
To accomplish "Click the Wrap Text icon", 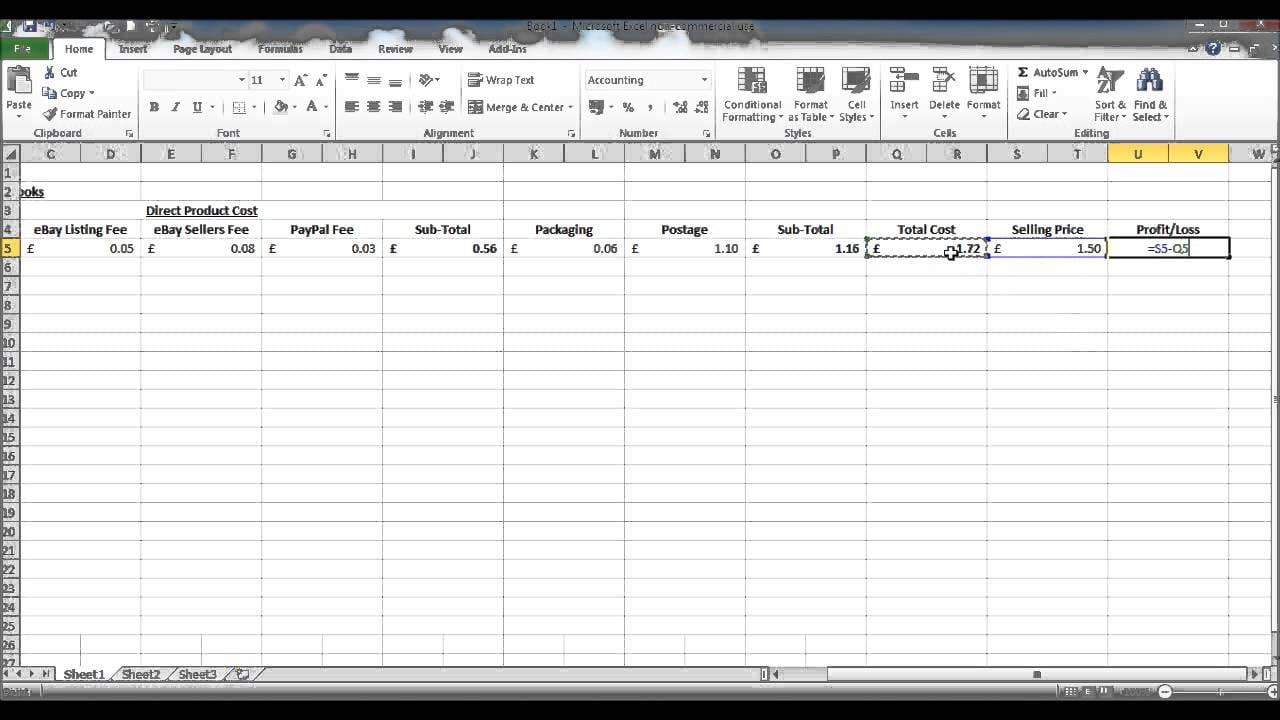I will tap(499, 80).
